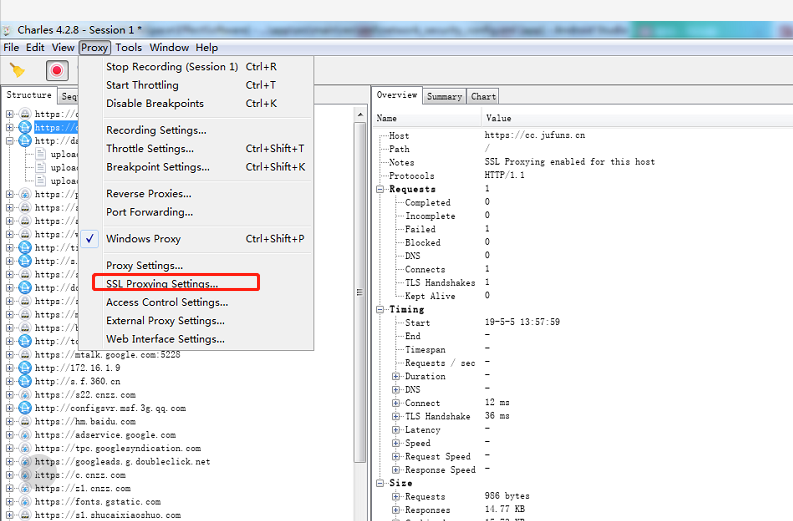The width and height of the screenshot is (793, 521).
Task: Select https://c.cnzz.com host row
Action: pos(80,475)
